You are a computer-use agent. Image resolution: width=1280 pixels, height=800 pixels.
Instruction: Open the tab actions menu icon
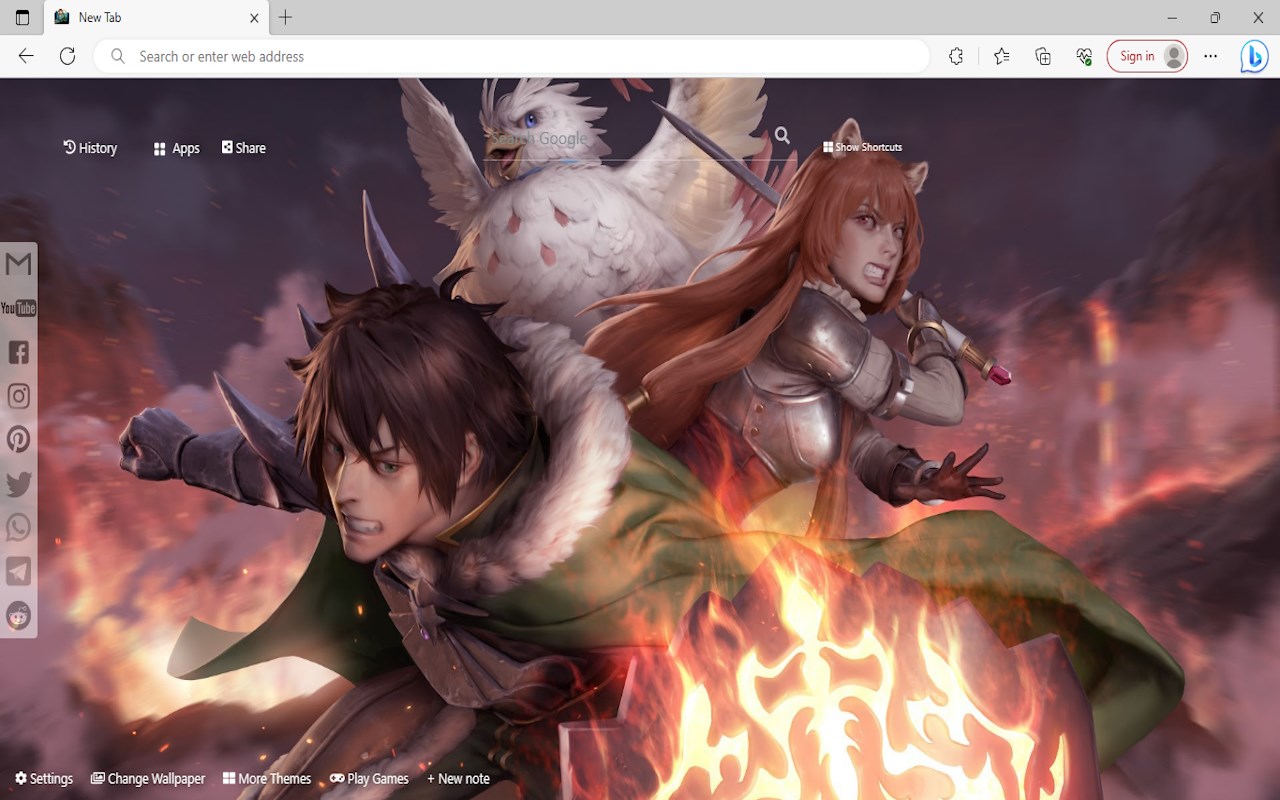pos(22,18)
